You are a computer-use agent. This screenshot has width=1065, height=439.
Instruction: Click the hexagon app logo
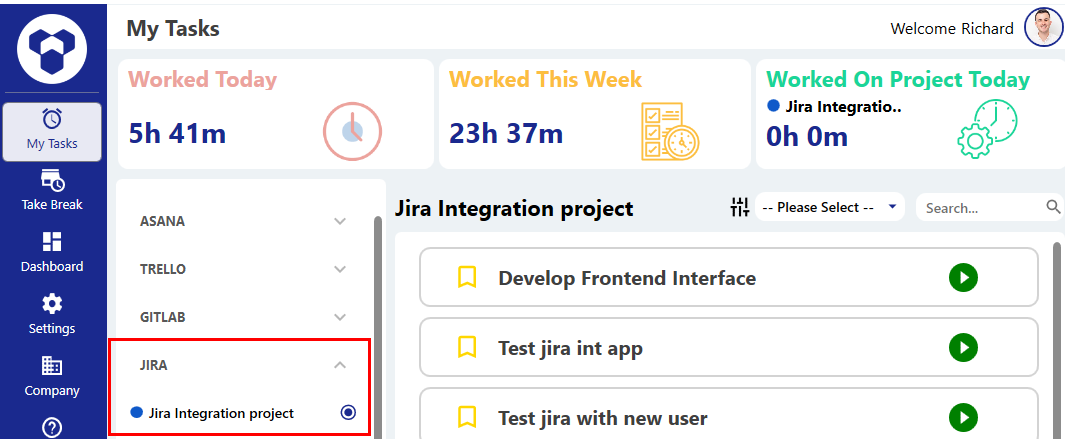(52, 48)
